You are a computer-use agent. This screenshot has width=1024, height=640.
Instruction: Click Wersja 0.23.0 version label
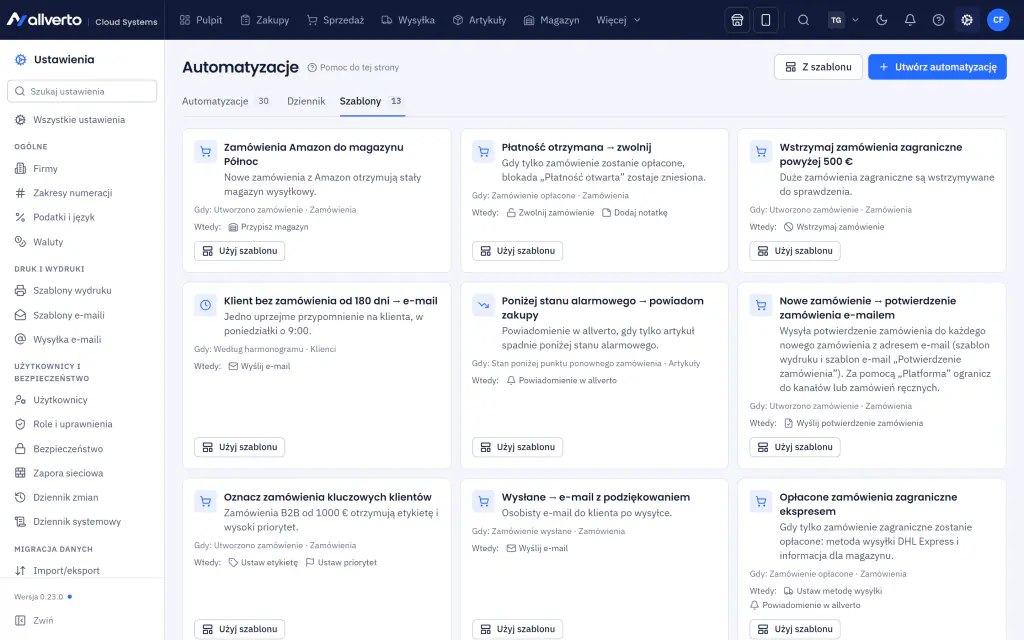[x=39, y=597]
